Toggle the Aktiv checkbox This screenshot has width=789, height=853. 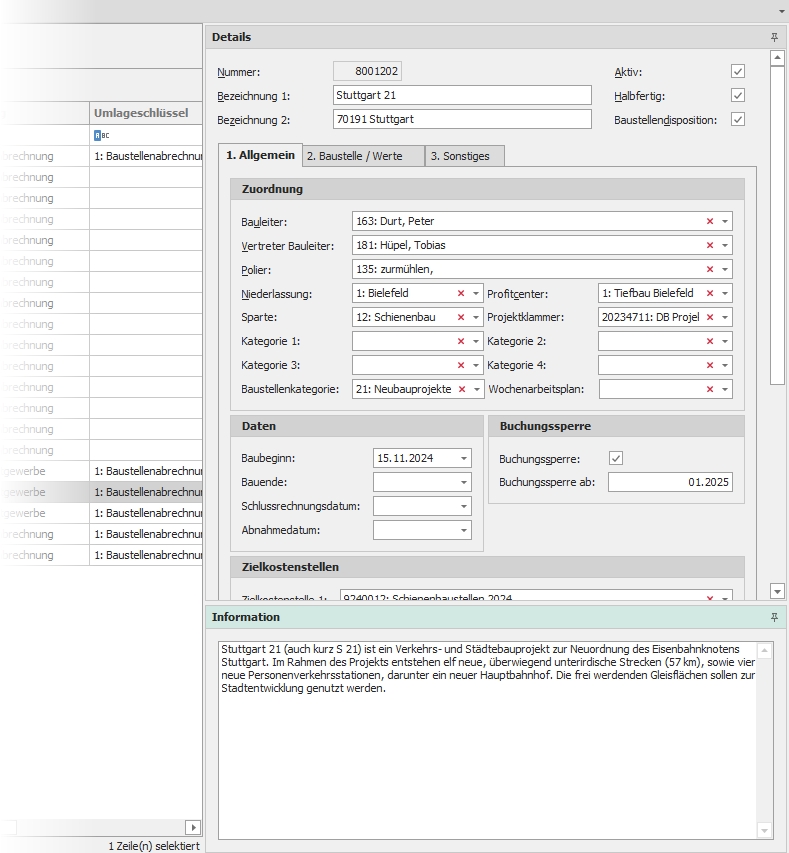[738, 72]
